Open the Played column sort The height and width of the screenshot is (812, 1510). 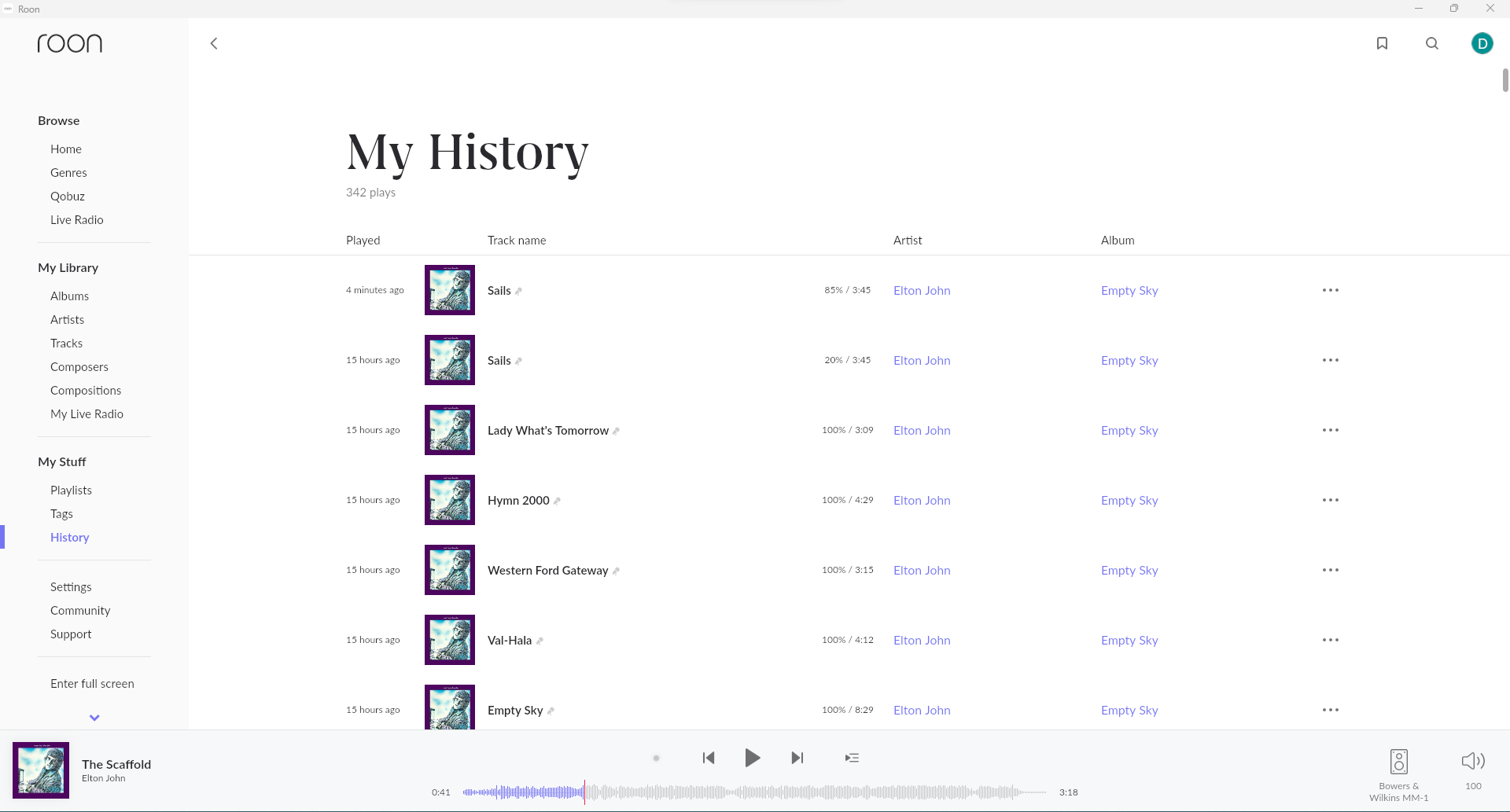click(363, 240)
